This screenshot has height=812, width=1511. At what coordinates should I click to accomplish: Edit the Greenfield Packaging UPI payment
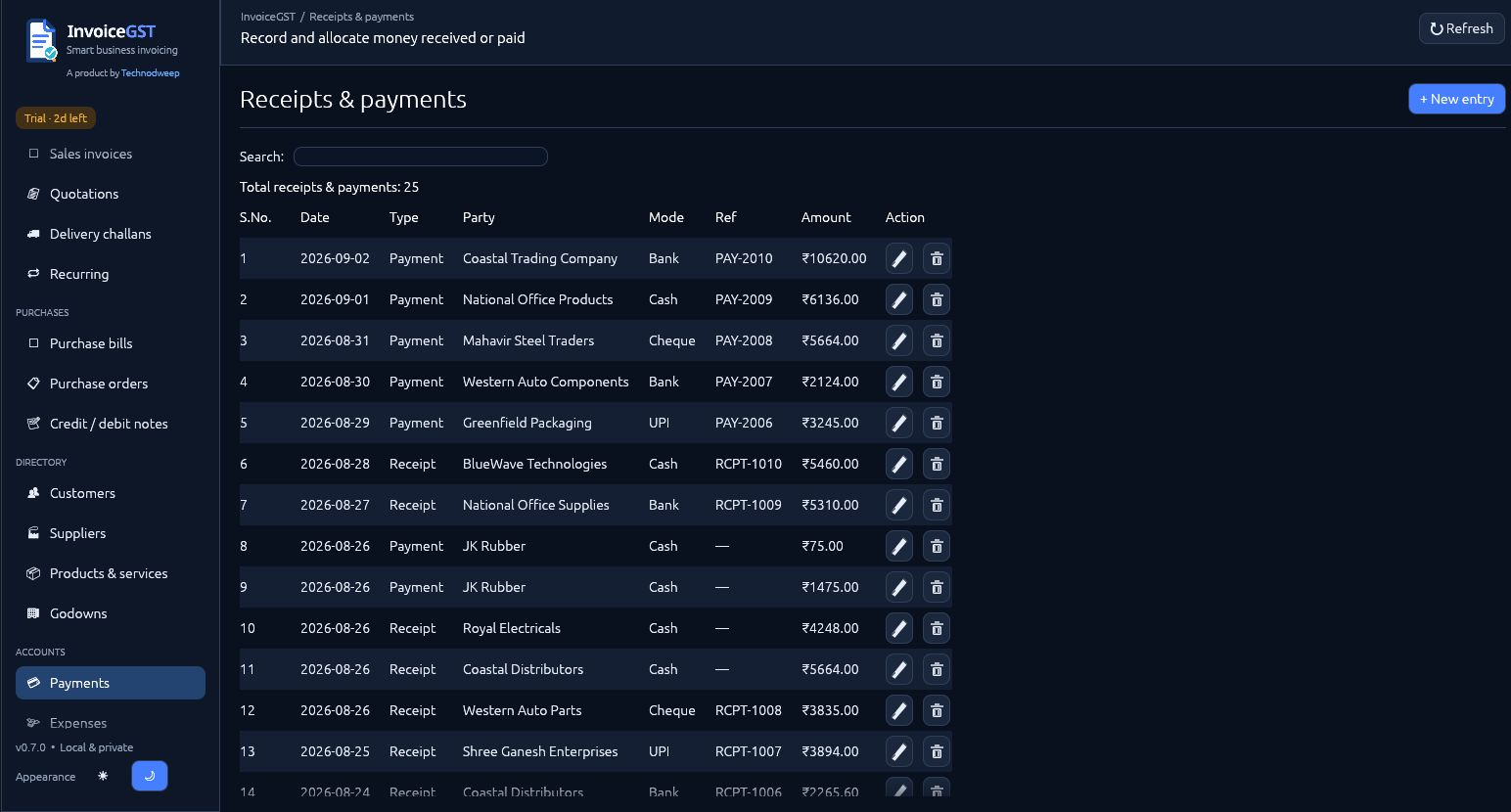tap(899, 423)
